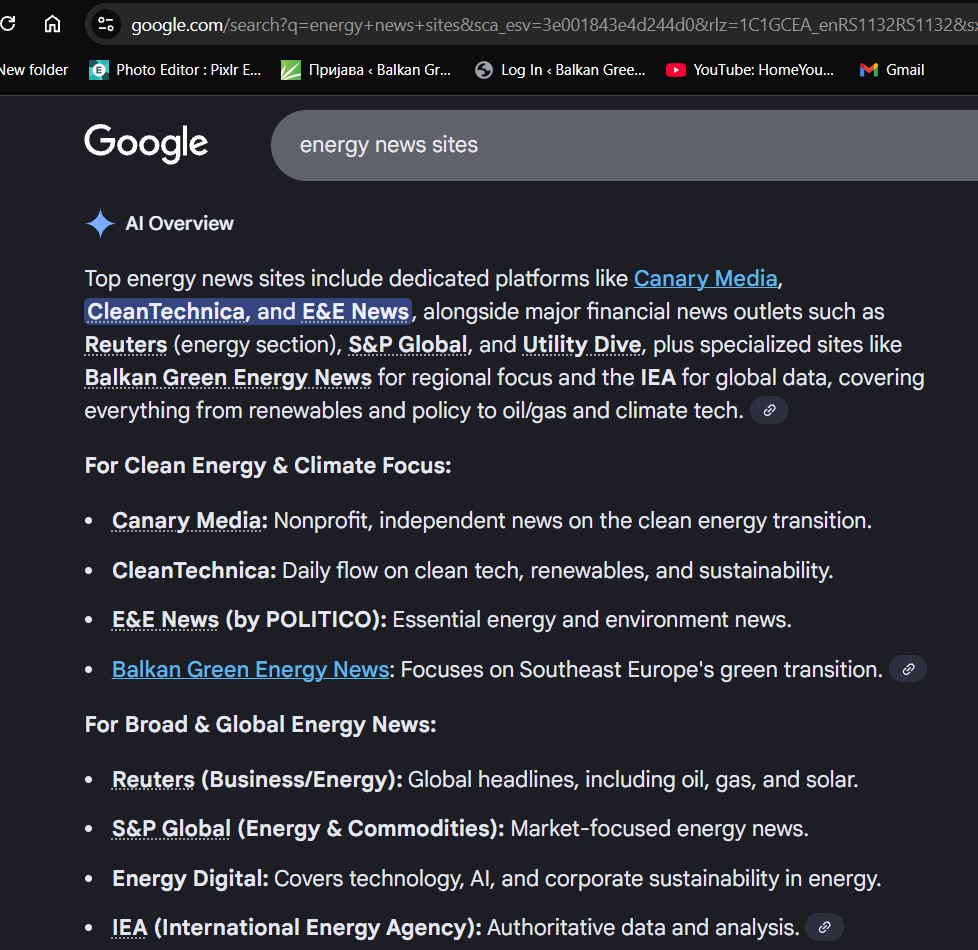
Task: Open the Photo Editor Pixlr bookmark
Action: (175, 70)
